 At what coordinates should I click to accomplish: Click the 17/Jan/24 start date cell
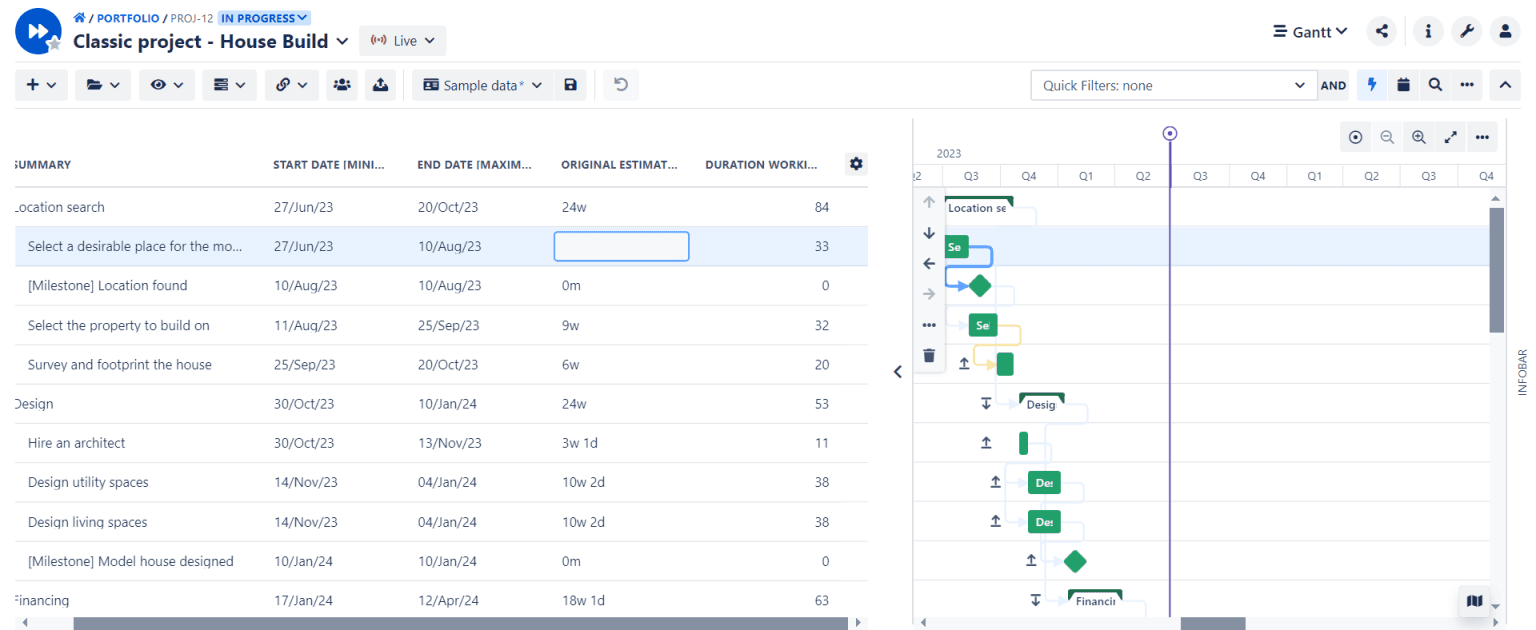tap(303, 601)
